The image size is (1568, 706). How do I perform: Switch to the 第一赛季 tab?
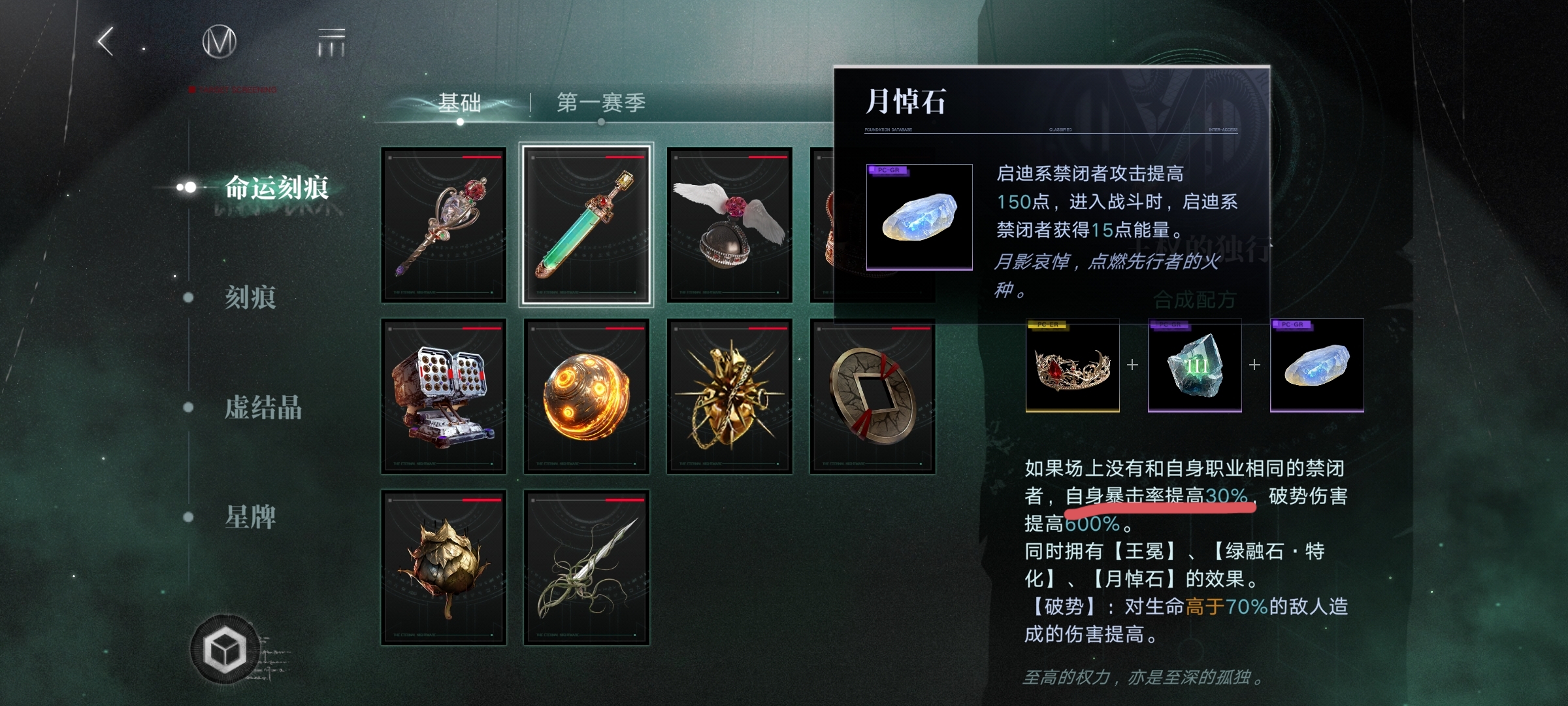(601, 103)
